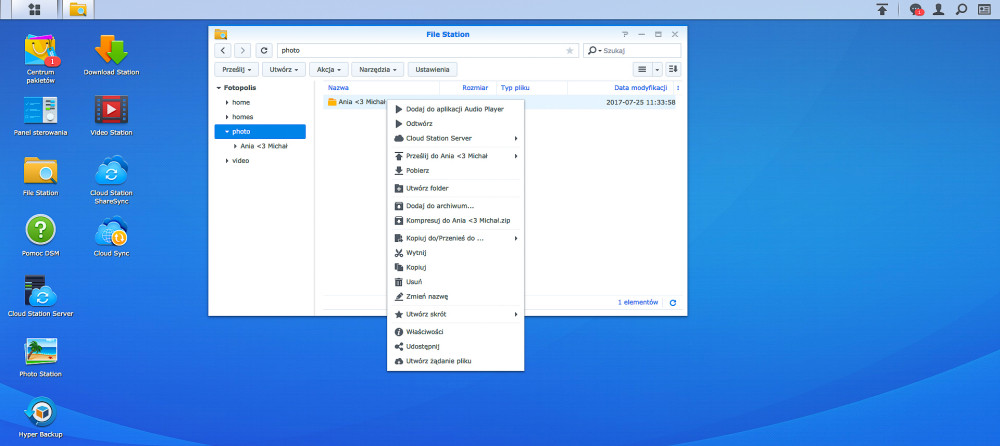Open Prześlij do Ania <3 Michał submenu

(455, 156)
